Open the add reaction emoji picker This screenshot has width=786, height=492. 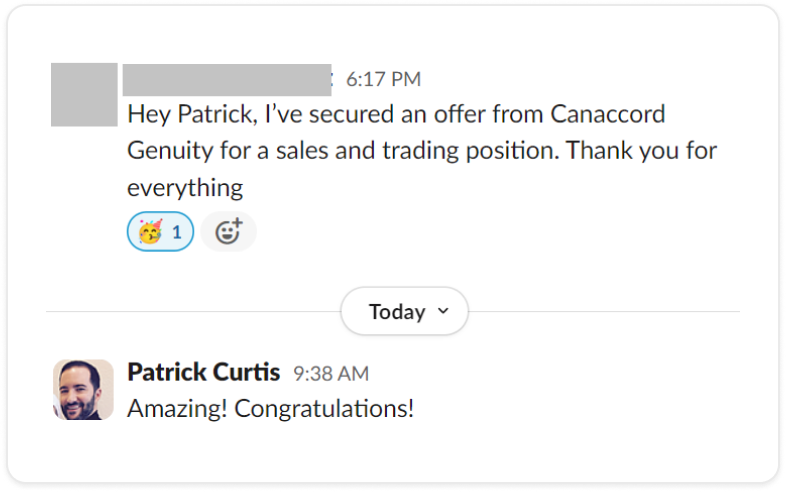[x=228, y=233]
